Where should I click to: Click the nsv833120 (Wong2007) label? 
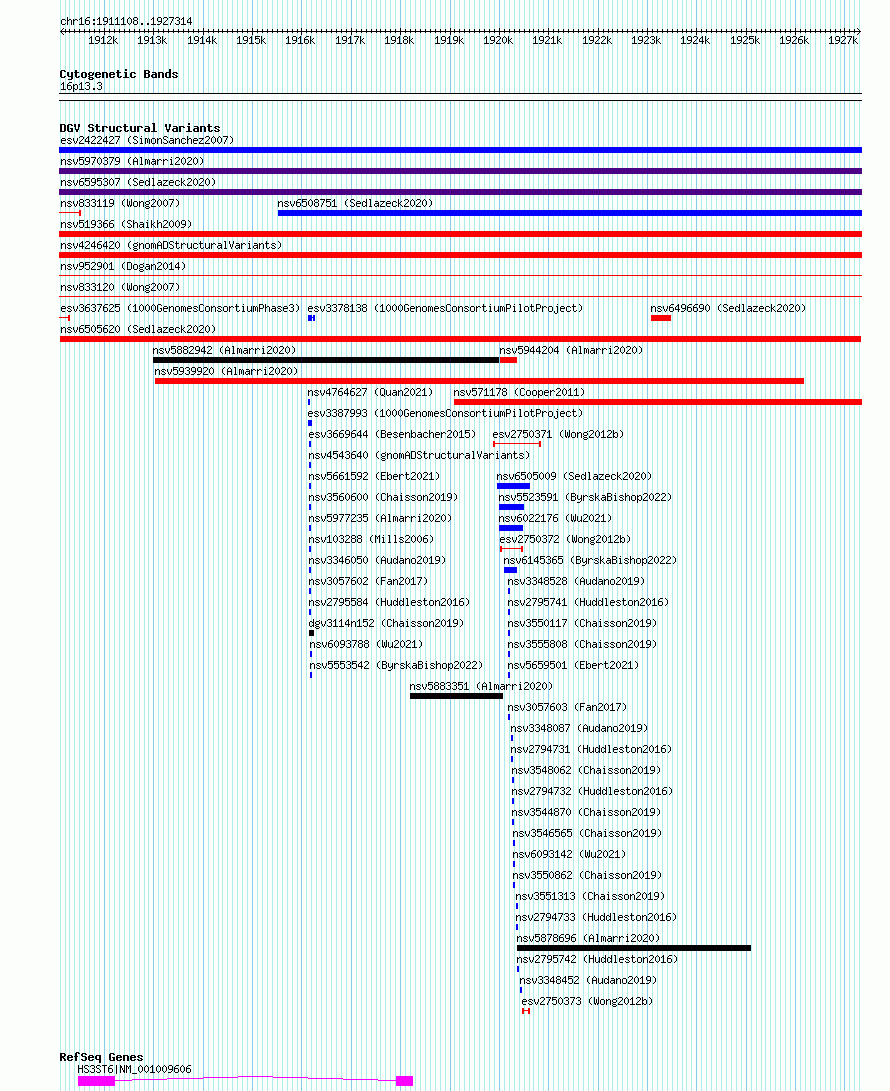click(120, 287)
